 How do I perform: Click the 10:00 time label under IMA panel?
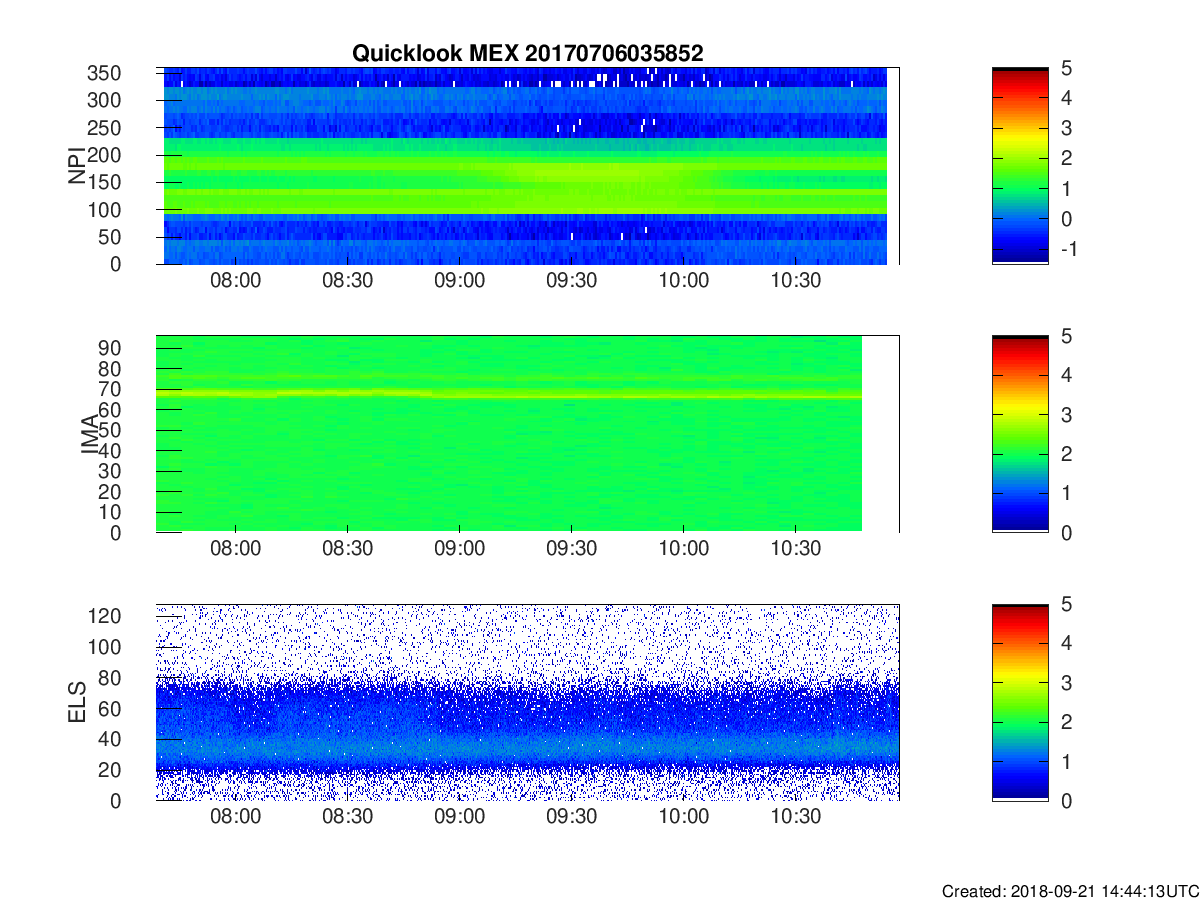pos(683,549)
